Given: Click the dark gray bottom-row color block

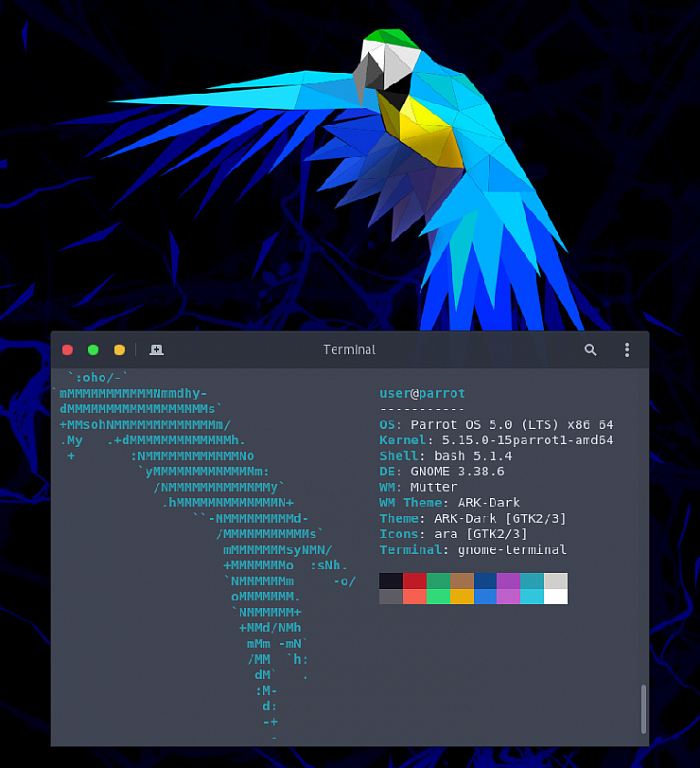Looking at the screenshot, I should (391, 597).
